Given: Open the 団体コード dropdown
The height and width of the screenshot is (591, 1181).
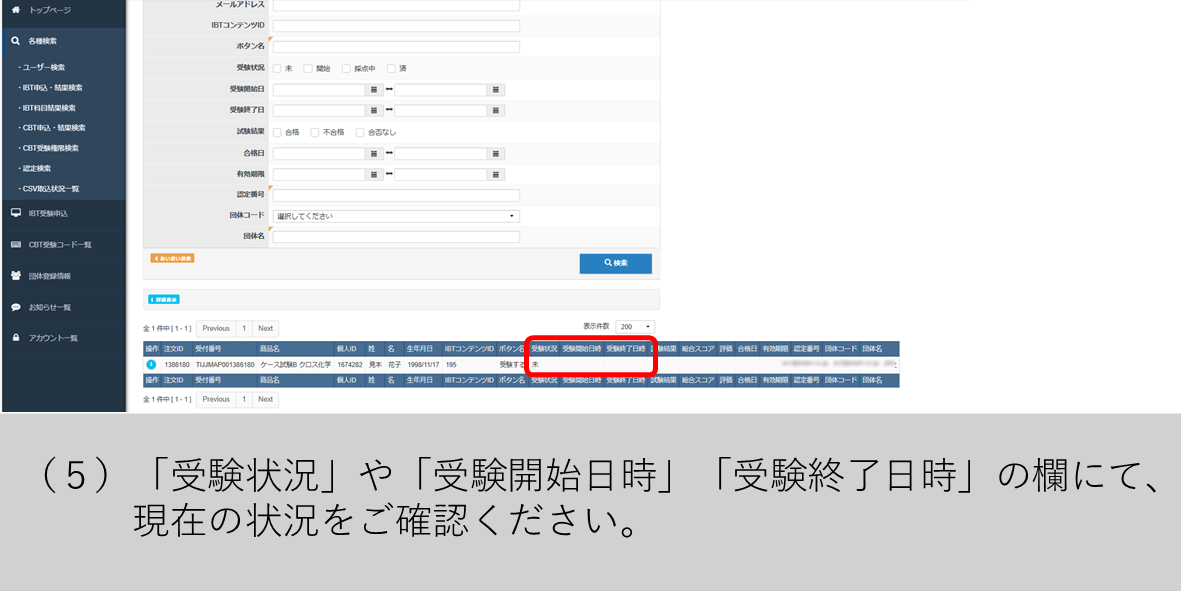Looking at the screenshot, I should coord(396,216).
